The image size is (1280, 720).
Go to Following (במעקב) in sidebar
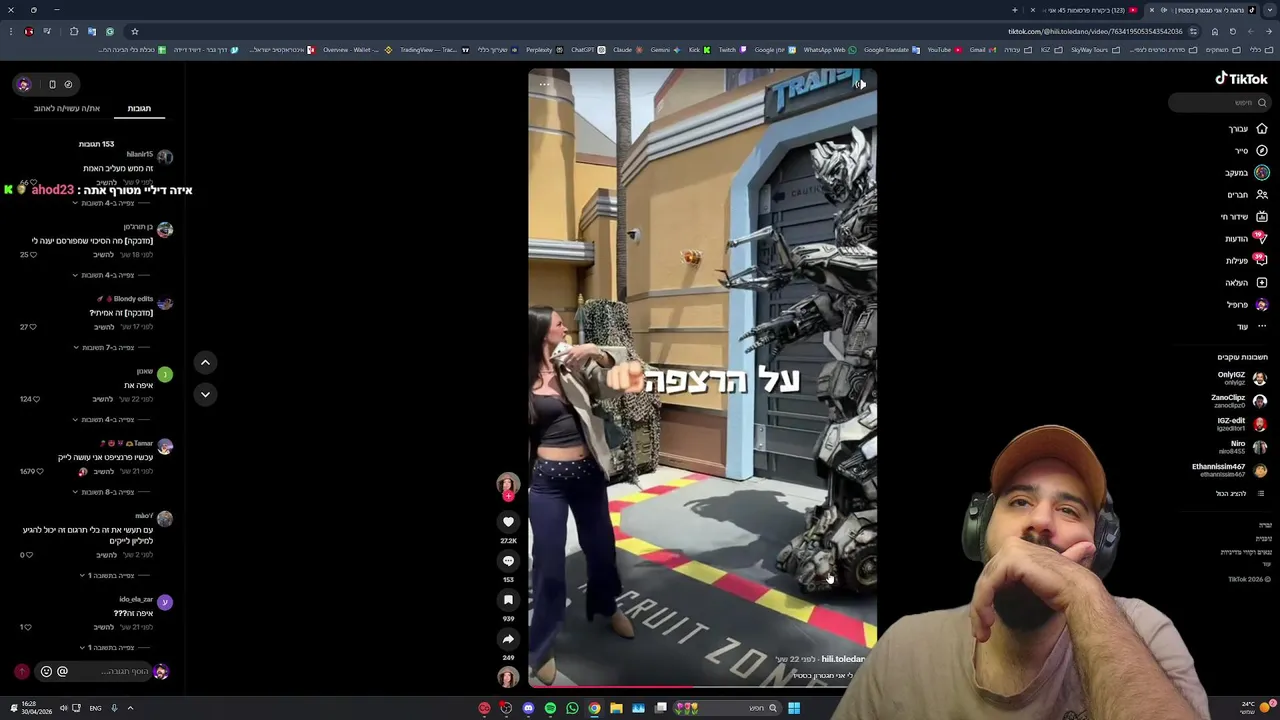(1247, 173)
